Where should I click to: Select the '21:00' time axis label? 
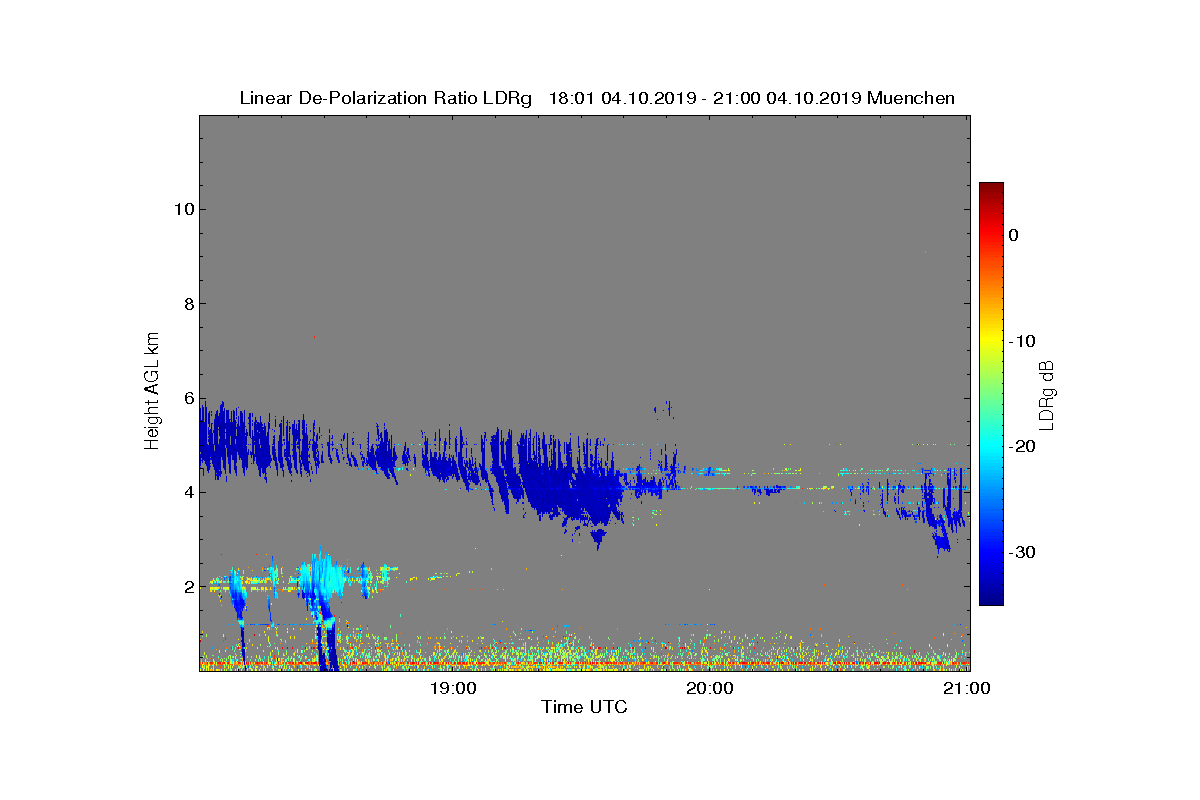coord(967,688)
